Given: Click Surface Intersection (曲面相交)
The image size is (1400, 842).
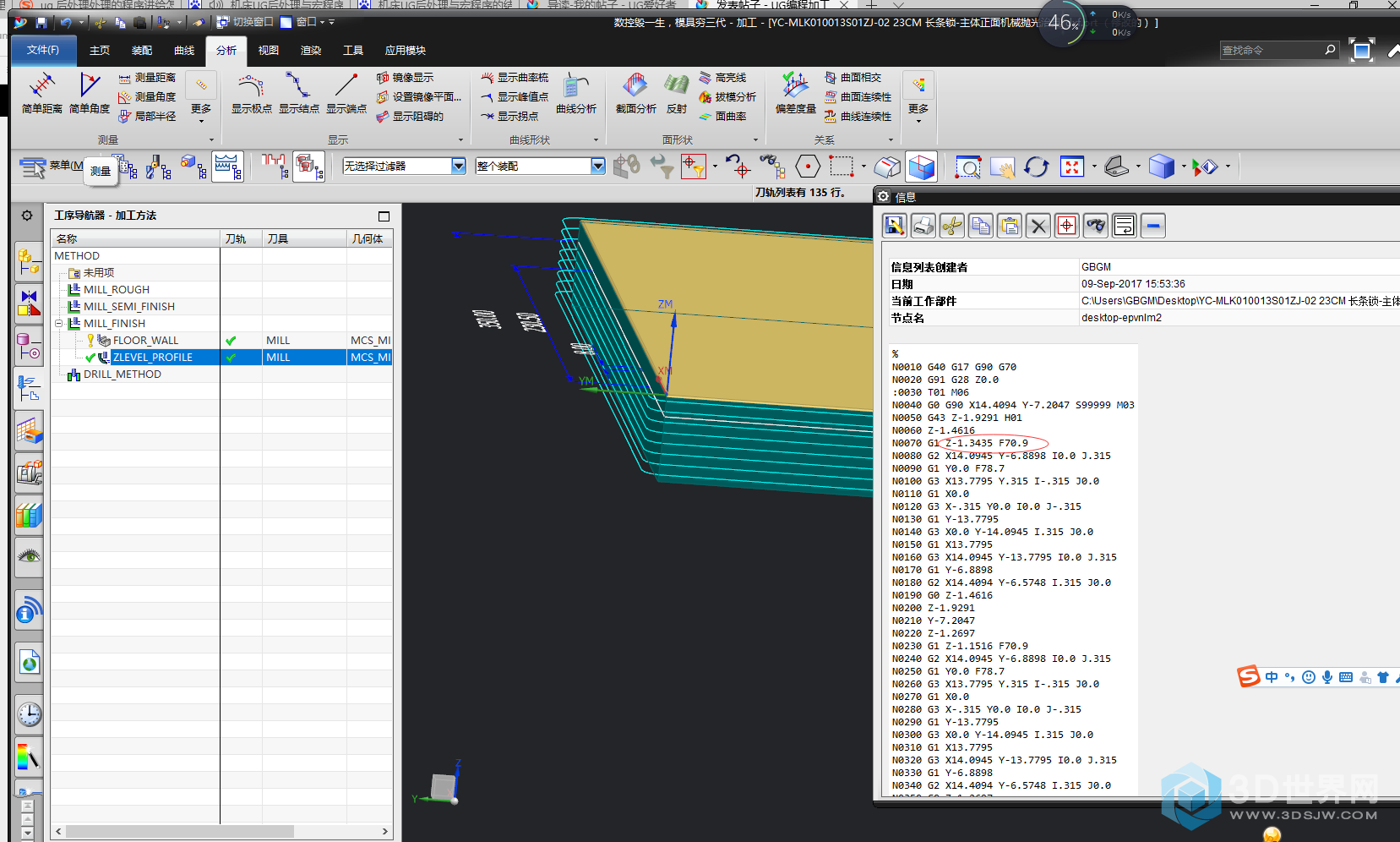Looking at the screenshot, I should pyautogui.click(x=853, y=78).
